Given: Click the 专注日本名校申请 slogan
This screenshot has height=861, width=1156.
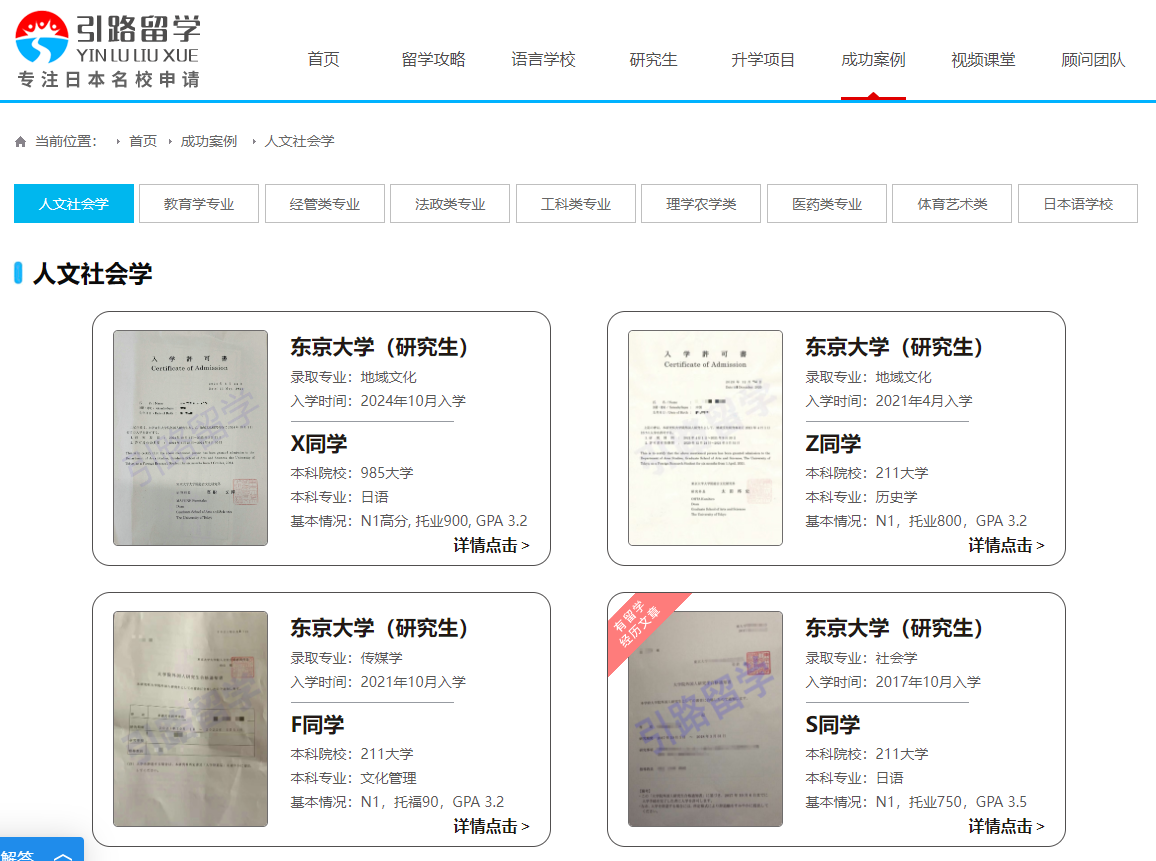Looking at the screenshot, I should coord(108,80).
